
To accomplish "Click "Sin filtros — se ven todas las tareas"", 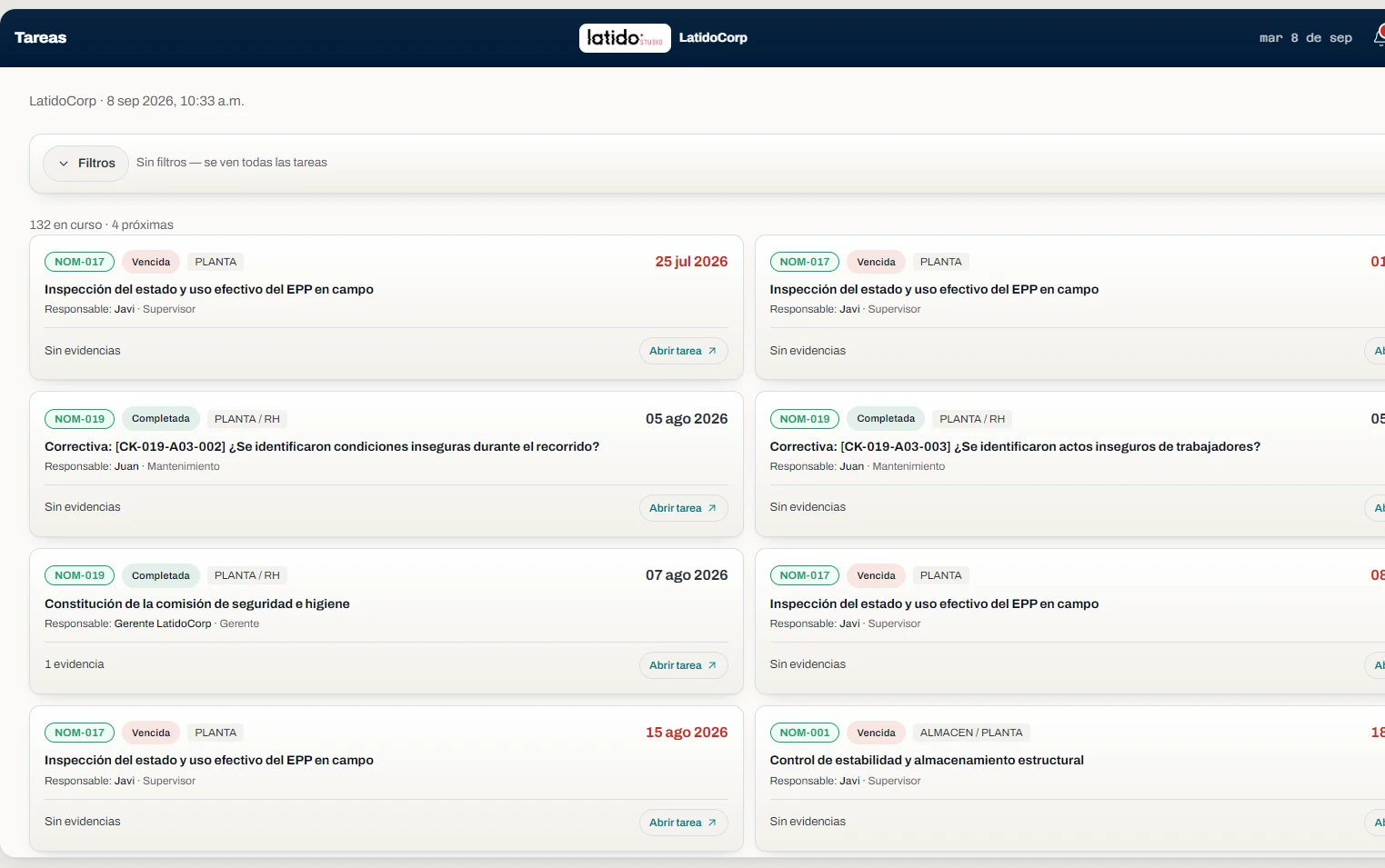I will [232, 163].
